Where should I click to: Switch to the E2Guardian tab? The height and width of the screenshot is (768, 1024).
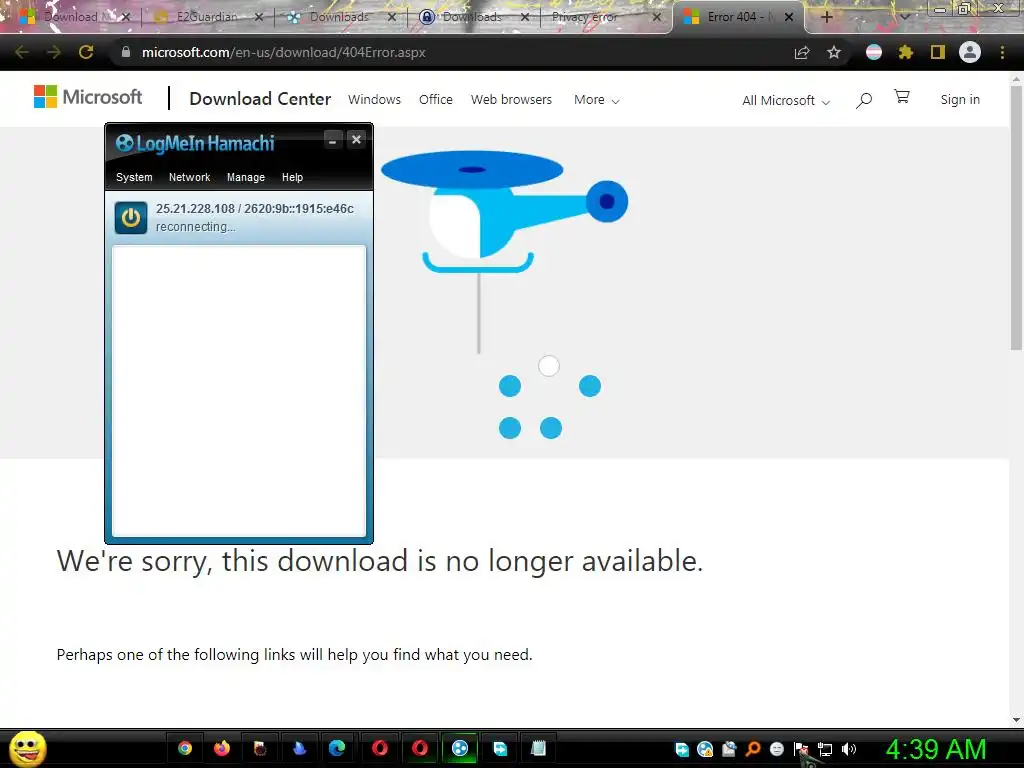click(206, 17)
